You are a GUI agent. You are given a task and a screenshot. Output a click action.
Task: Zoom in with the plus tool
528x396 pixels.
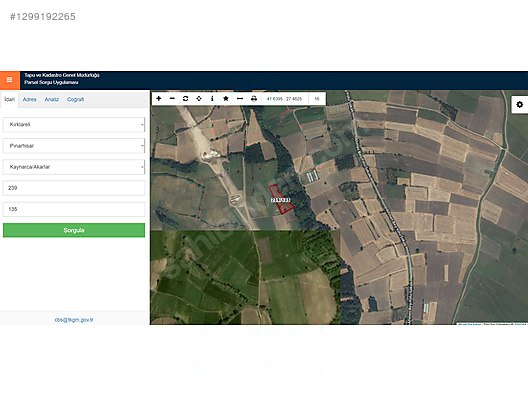pyautogui.click(x=159, y=99)
